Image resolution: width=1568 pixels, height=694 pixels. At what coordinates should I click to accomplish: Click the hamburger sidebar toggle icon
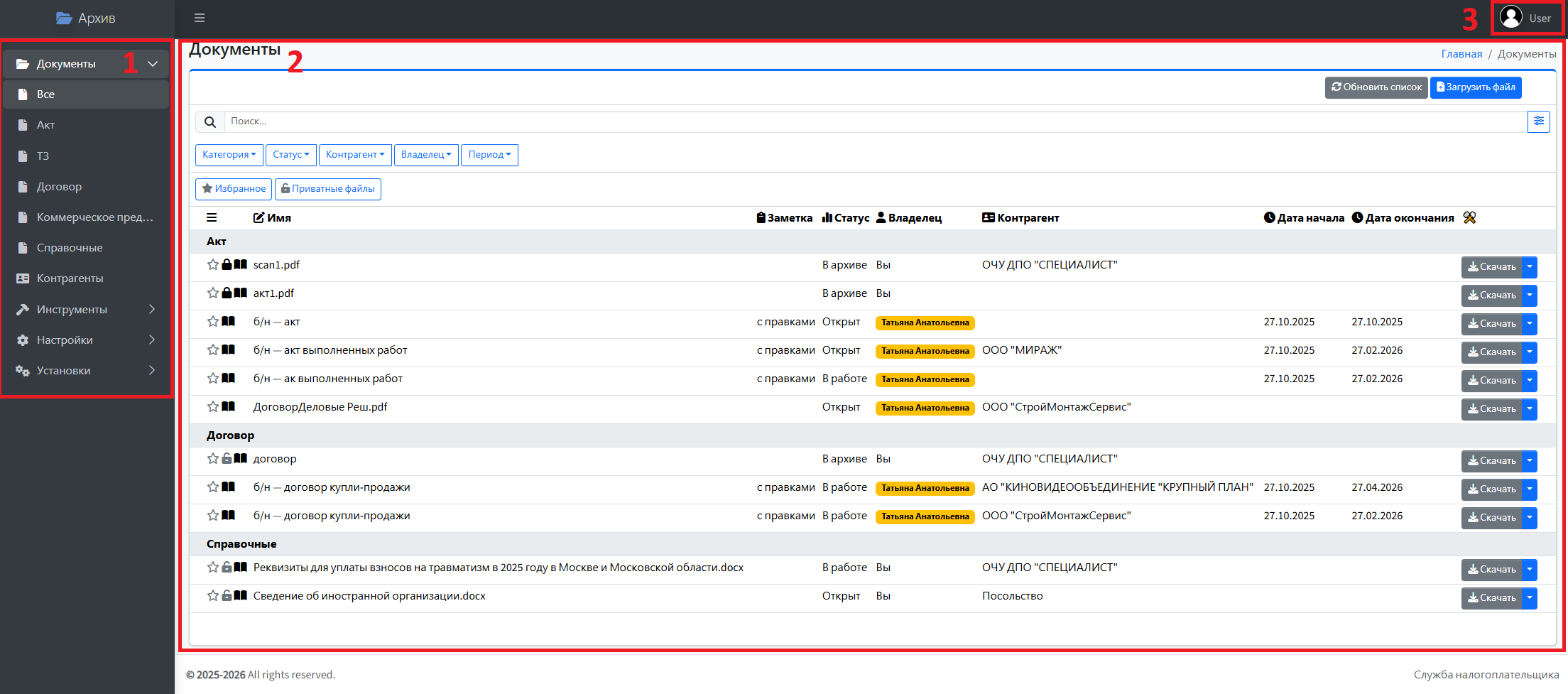point(200,18)
